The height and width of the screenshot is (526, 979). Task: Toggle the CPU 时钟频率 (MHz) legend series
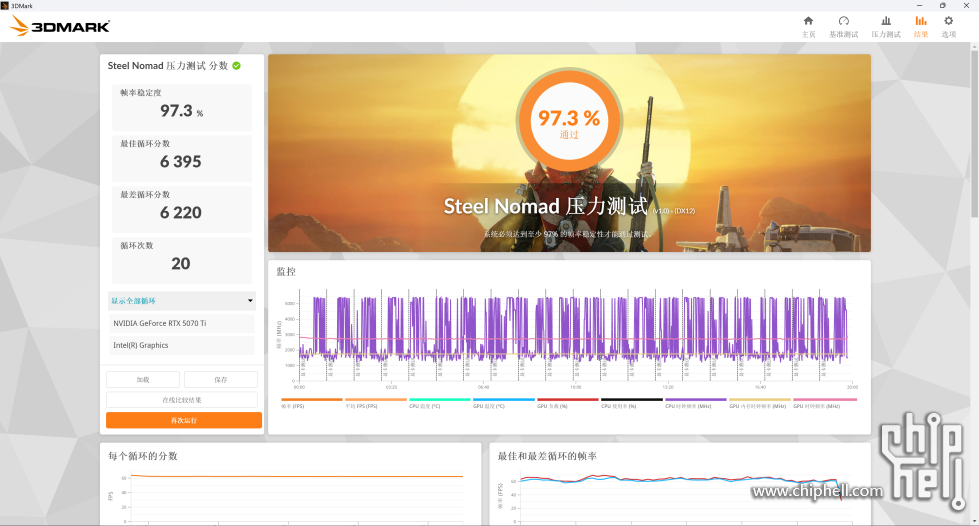[696, 403]
